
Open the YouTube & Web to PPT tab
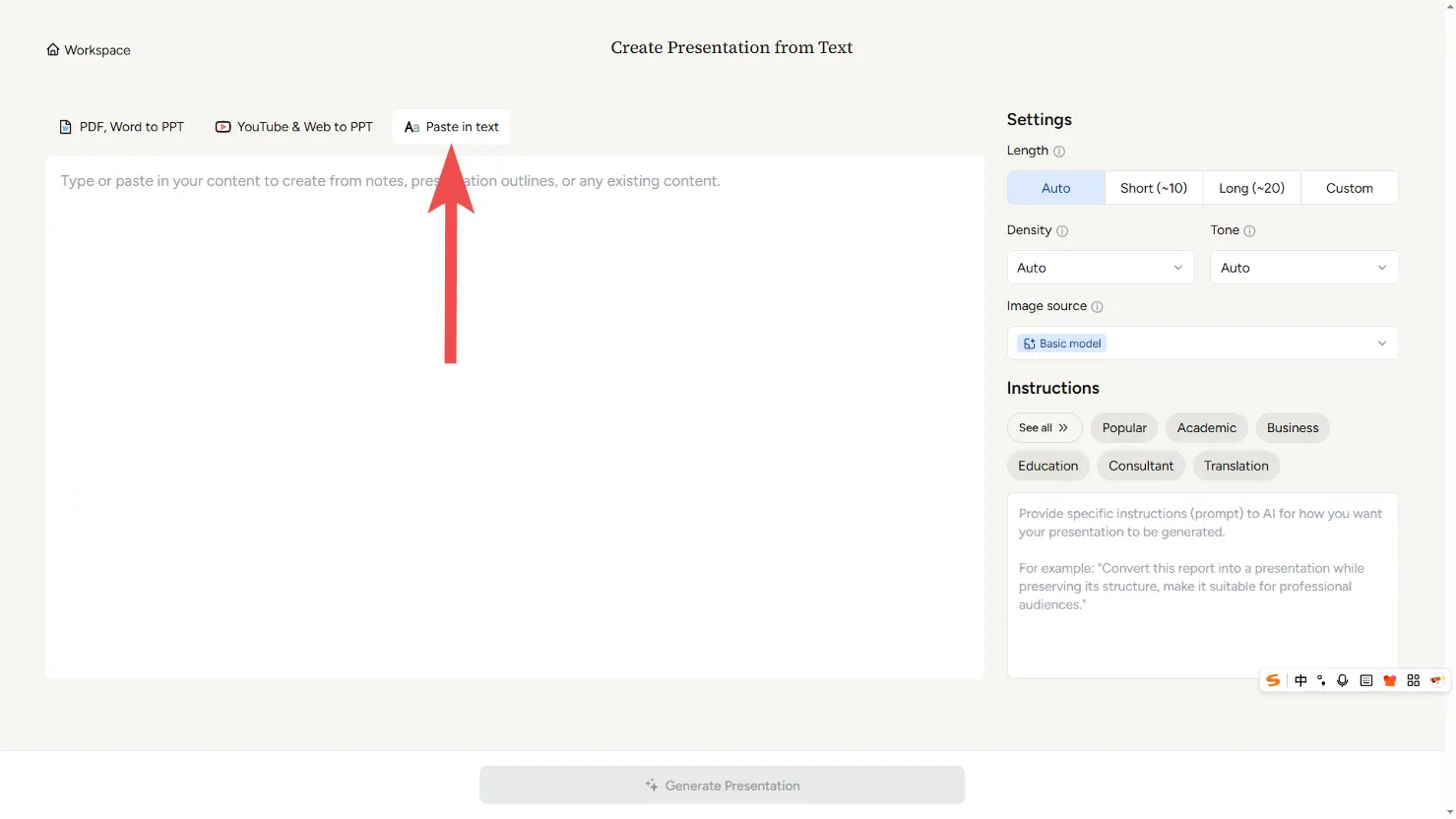(294, 127)
